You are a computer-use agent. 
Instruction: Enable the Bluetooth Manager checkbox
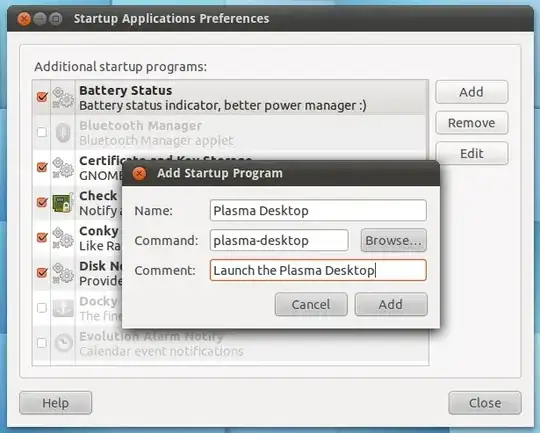pos(42,132)
